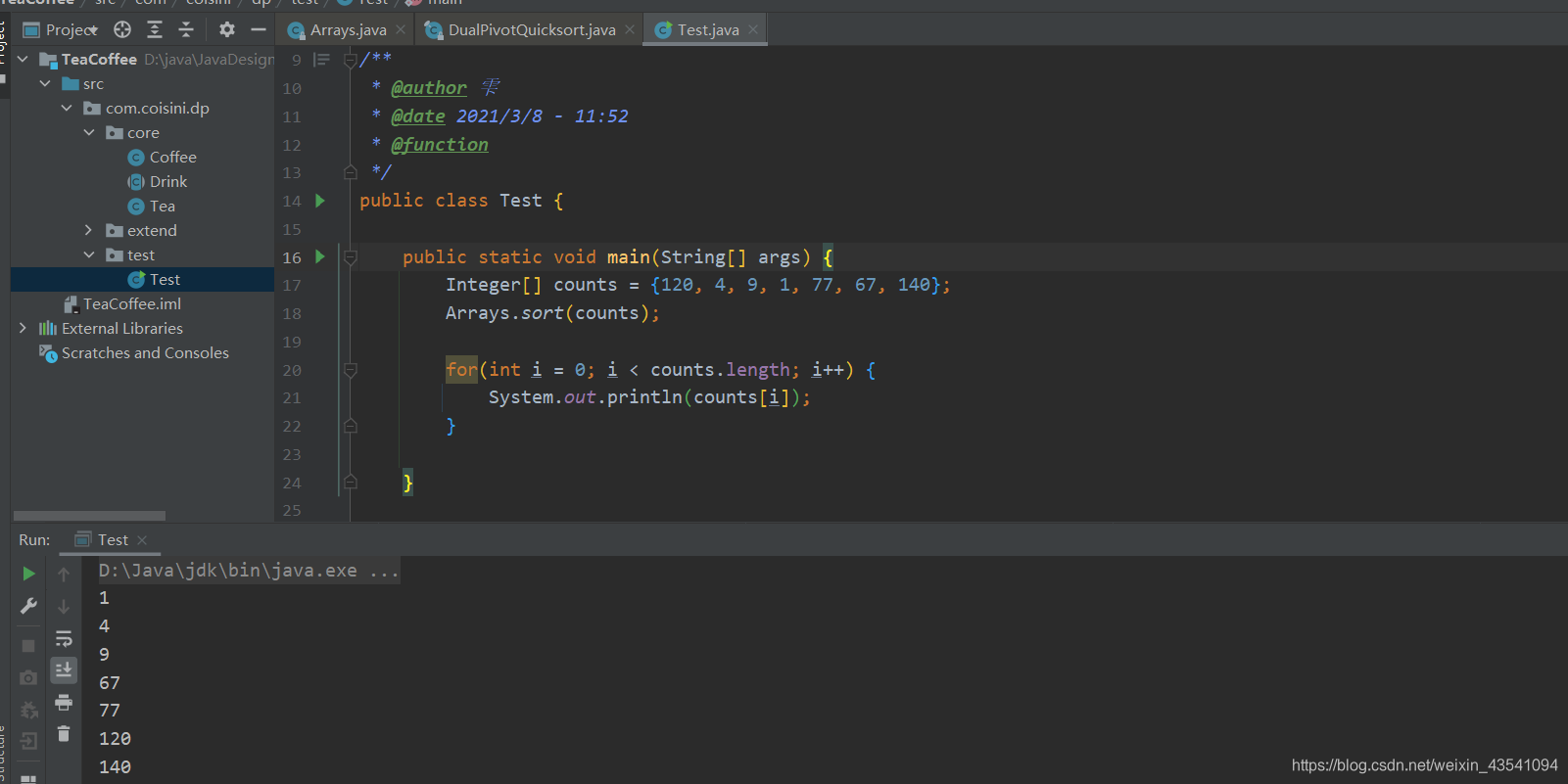
Task: Open run configuration via wrench icon
Action: click(x=28, y=607)
